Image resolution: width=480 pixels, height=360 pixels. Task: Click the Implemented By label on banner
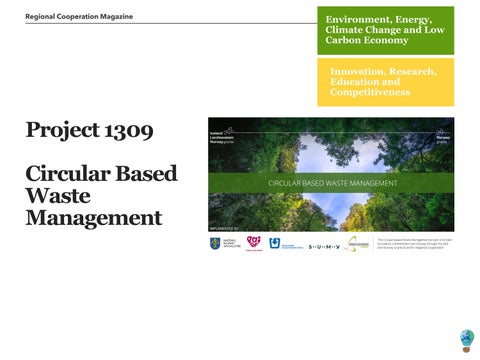224,229
